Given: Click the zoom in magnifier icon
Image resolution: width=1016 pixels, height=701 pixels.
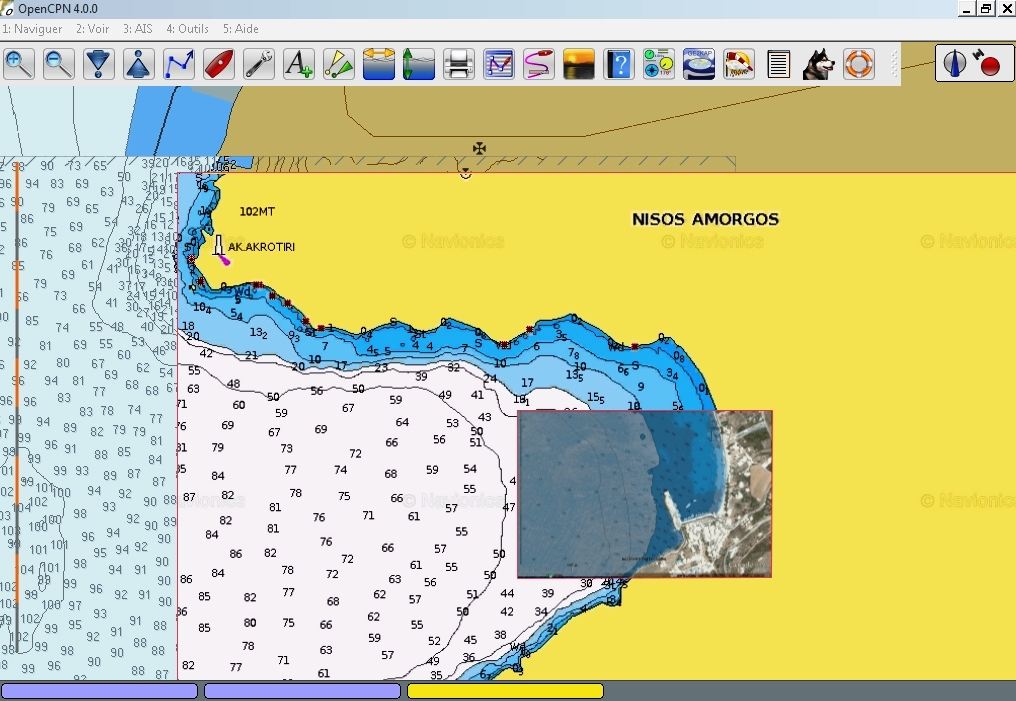Looking at the screenshot, I should coord(19,64).
